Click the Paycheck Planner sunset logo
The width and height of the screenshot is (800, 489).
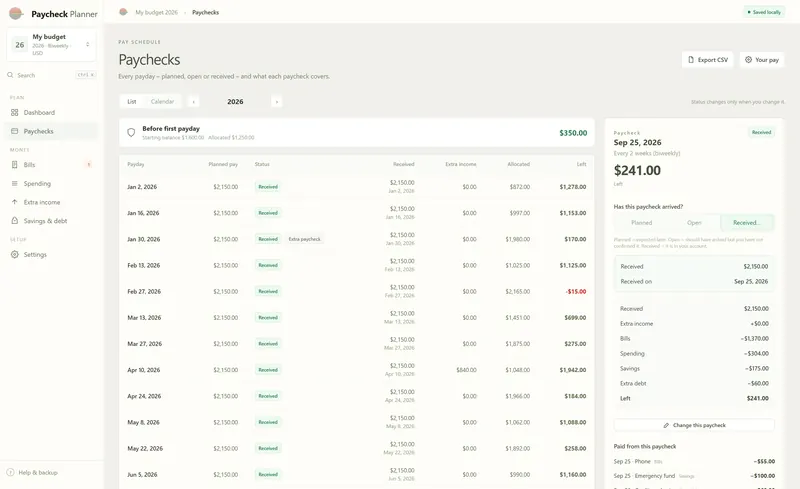pos(16,13)
